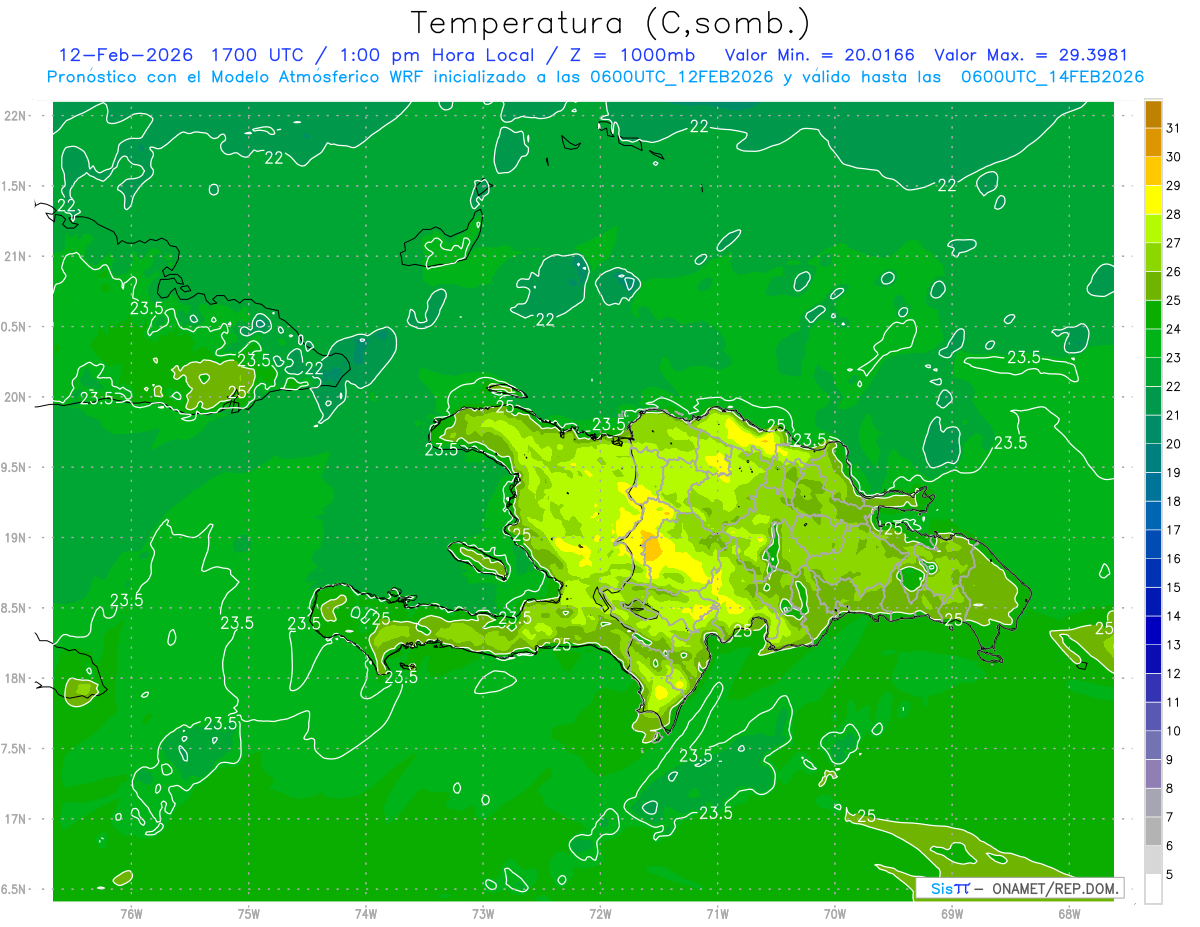Viewport: 1200px width, 927px height.
Task: Click the "Valor Max. = 29.3981" readout
Action: [1031, 55]
